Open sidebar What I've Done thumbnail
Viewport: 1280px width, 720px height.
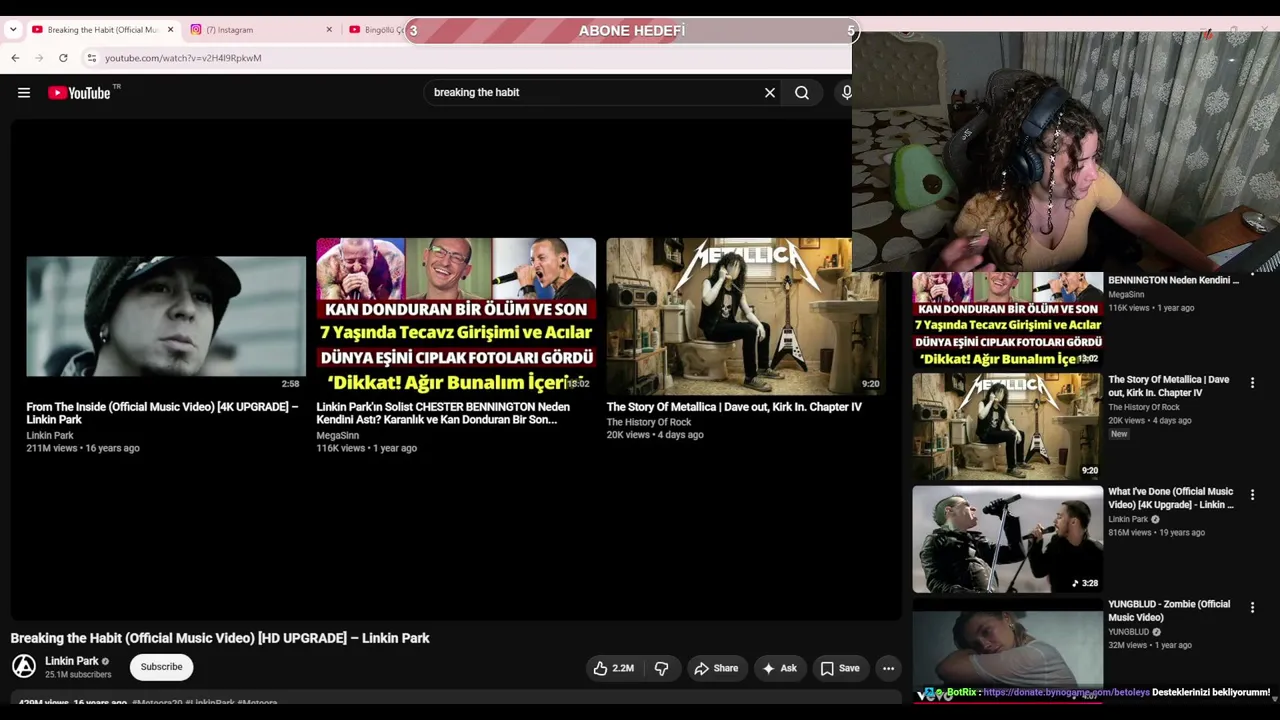coord(1007,539)
